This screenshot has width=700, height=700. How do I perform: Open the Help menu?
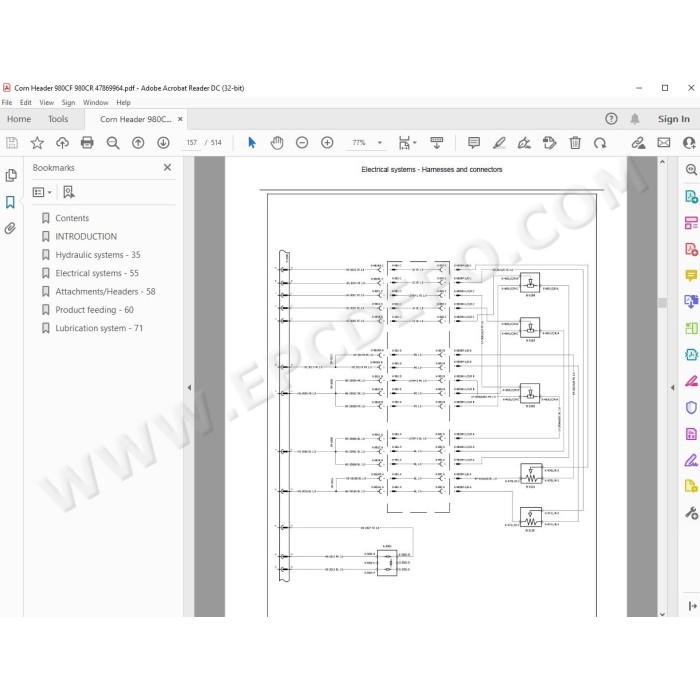pyautogui.click(x=124, y=102)
